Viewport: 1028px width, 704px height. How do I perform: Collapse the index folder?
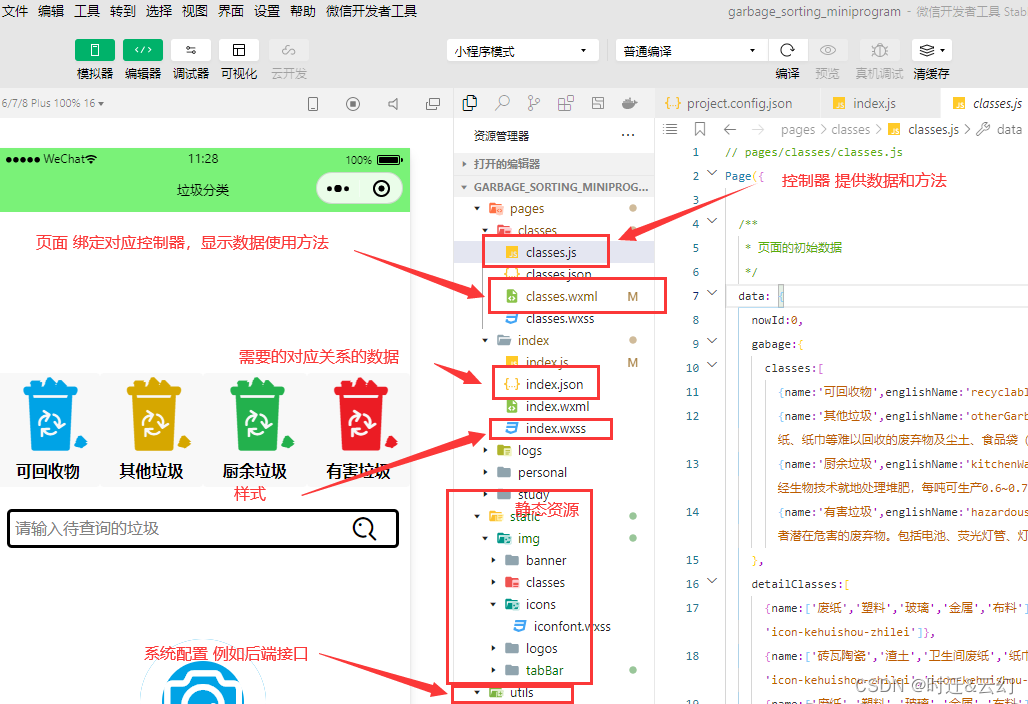coord(554,340)
